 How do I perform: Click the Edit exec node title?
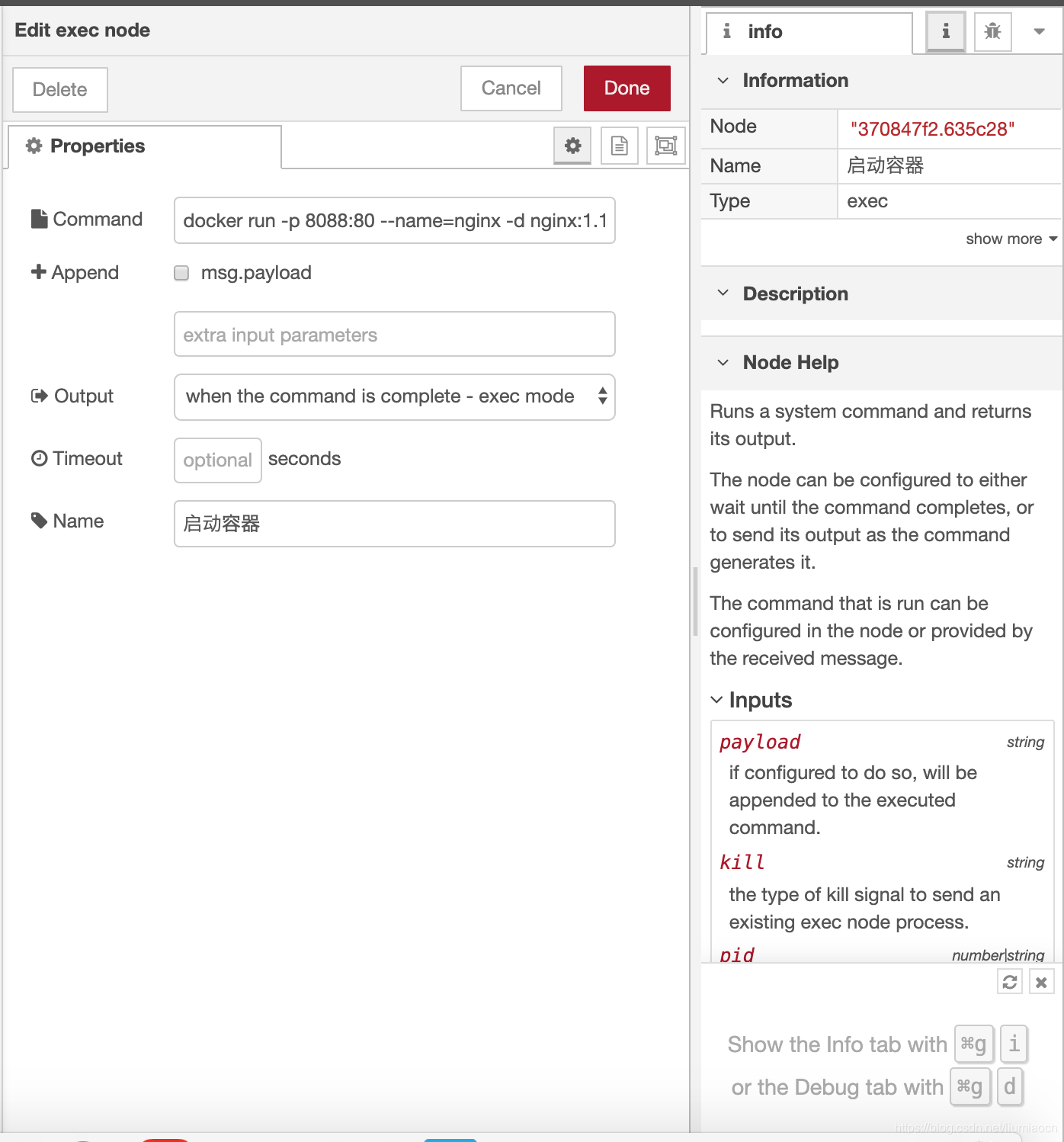[x=82, y=30]
